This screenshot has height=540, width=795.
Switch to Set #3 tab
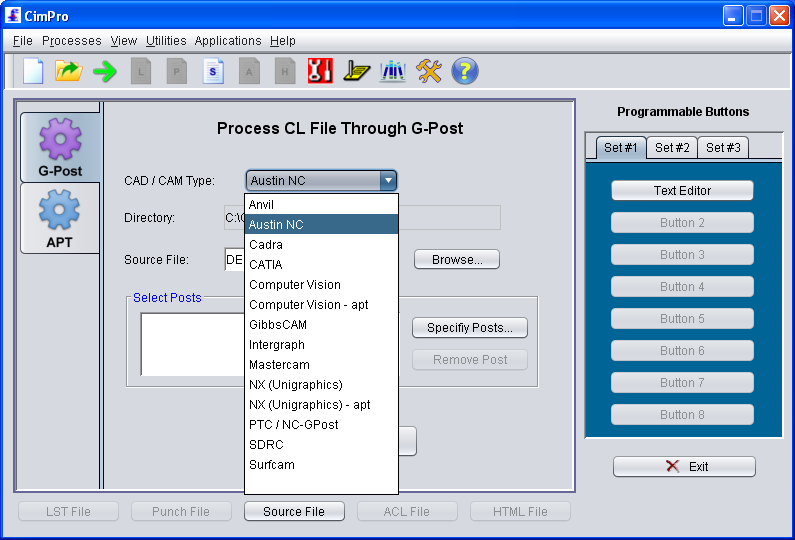[x=723, y=148]
